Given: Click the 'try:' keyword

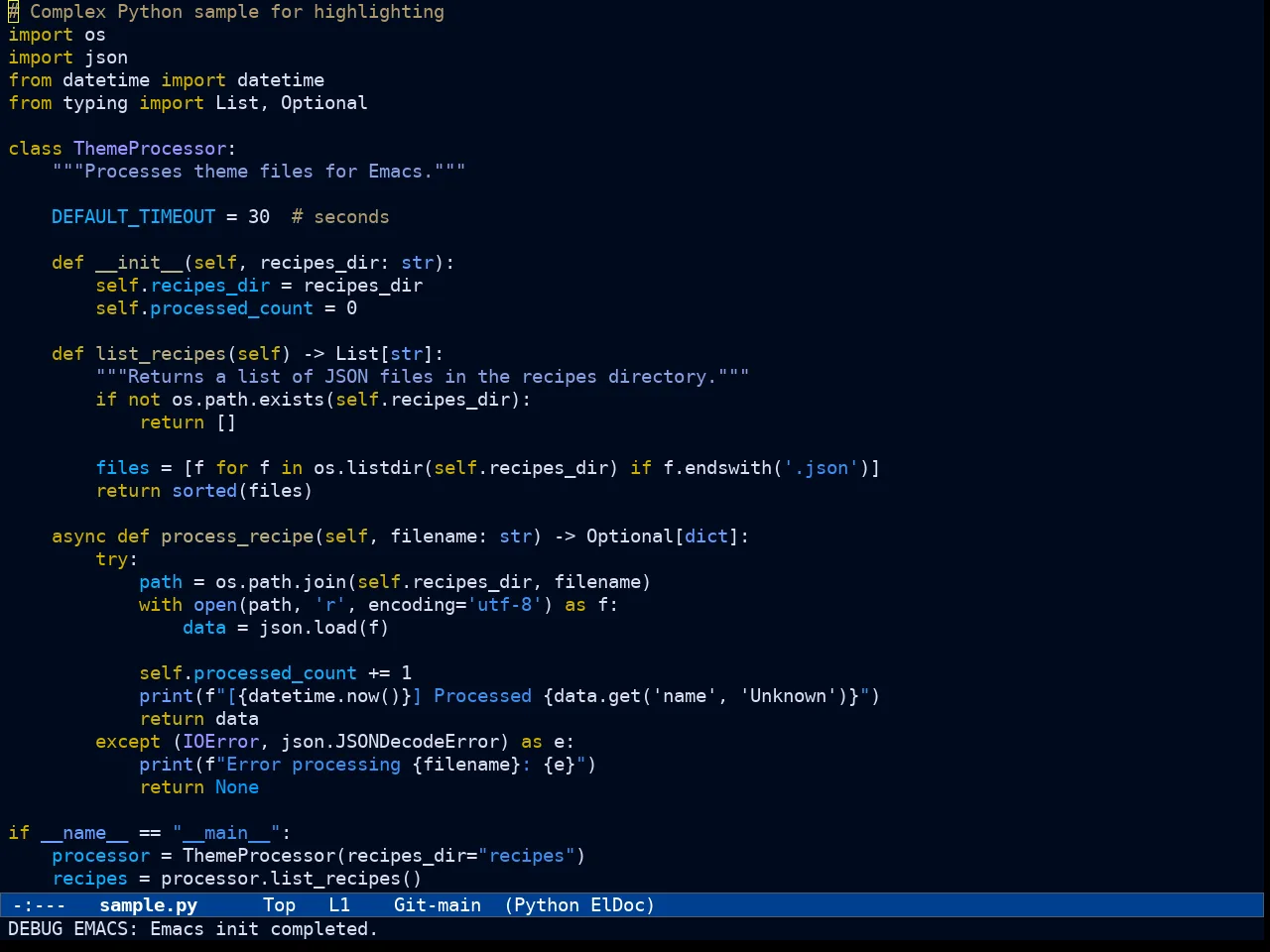Looking at the screenshot, I should (x=117, y=559).
